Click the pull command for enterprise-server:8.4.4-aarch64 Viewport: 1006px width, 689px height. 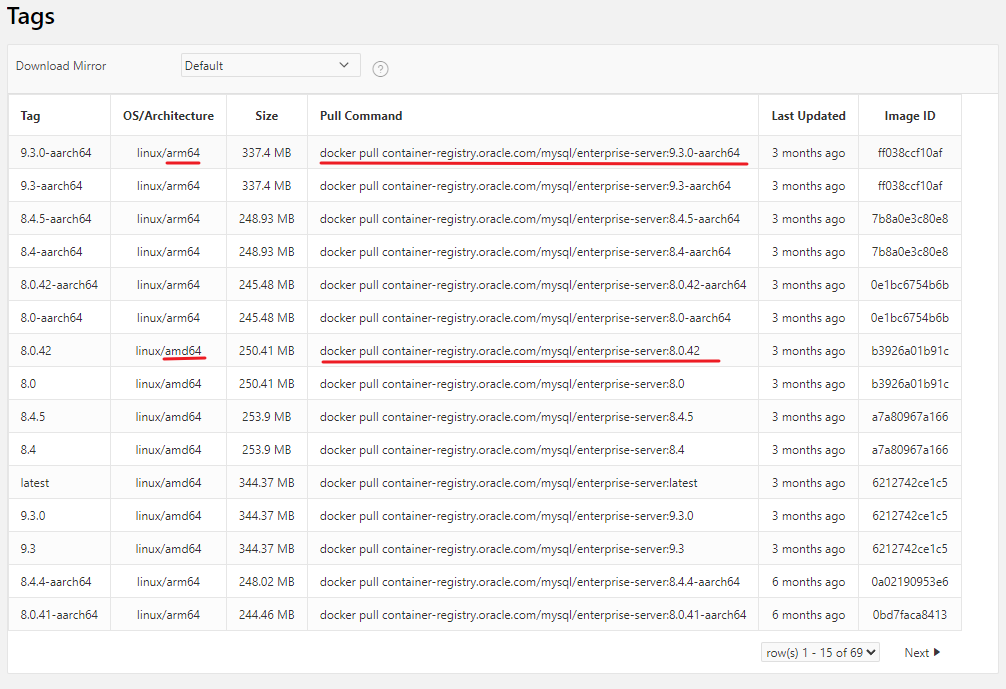tap(530, 583)
